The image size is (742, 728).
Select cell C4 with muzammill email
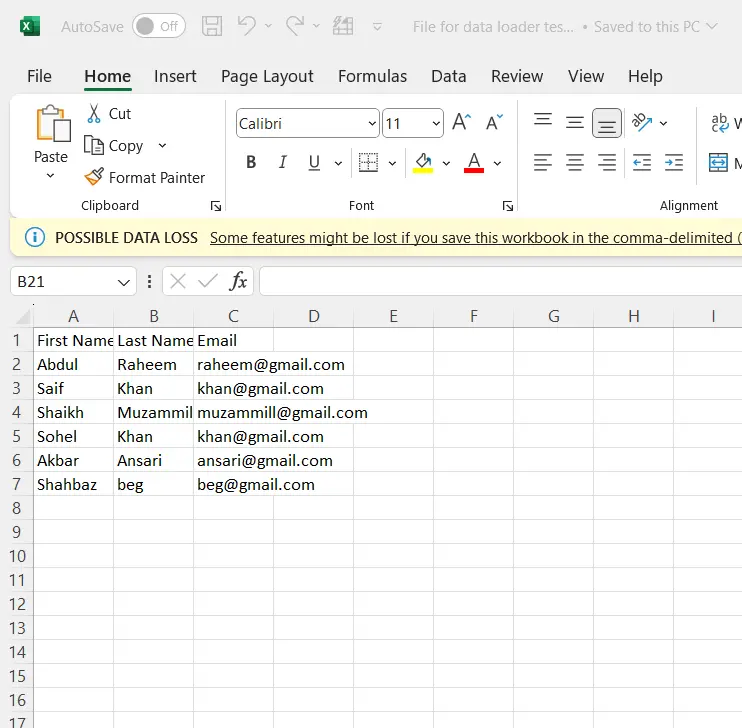(x=233, y=412)
